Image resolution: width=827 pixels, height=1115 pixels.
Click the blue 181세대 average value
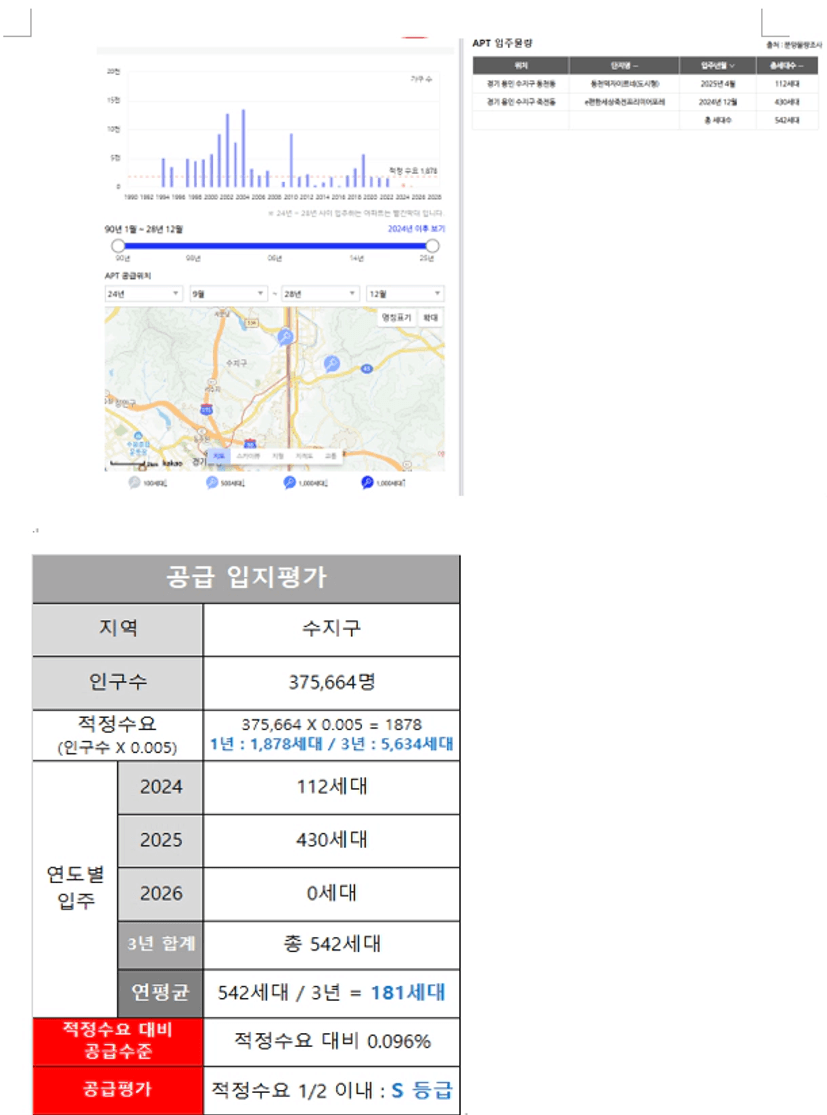(x=407, y=993)
